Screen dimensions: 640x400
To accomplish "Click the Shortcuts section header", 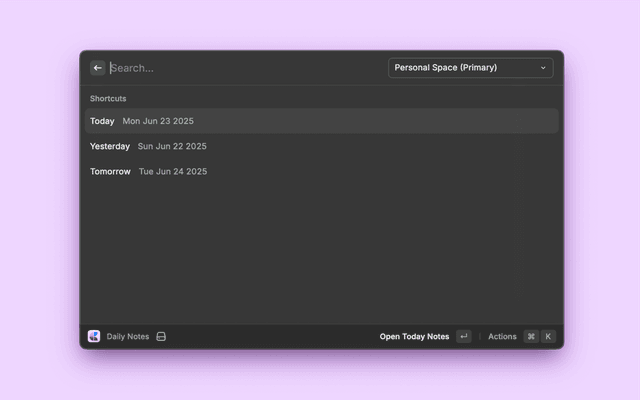I will coord(108,99).
